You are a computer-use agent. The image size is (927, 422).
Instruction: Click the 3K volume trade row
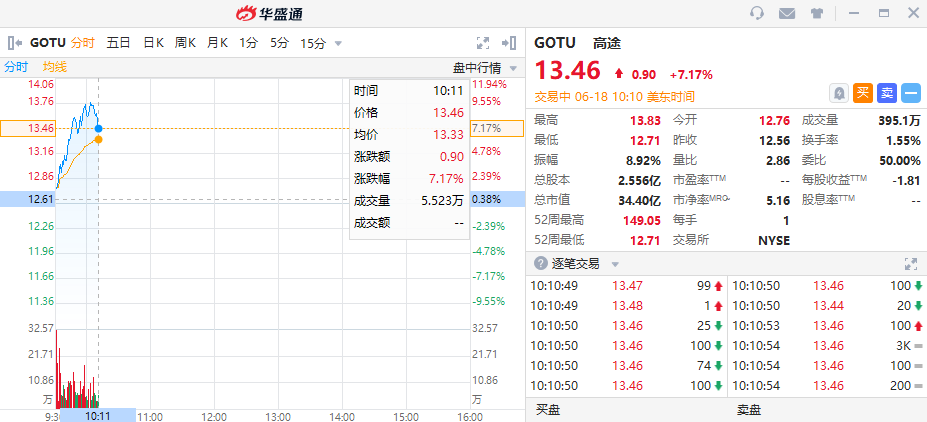(828, 346)
